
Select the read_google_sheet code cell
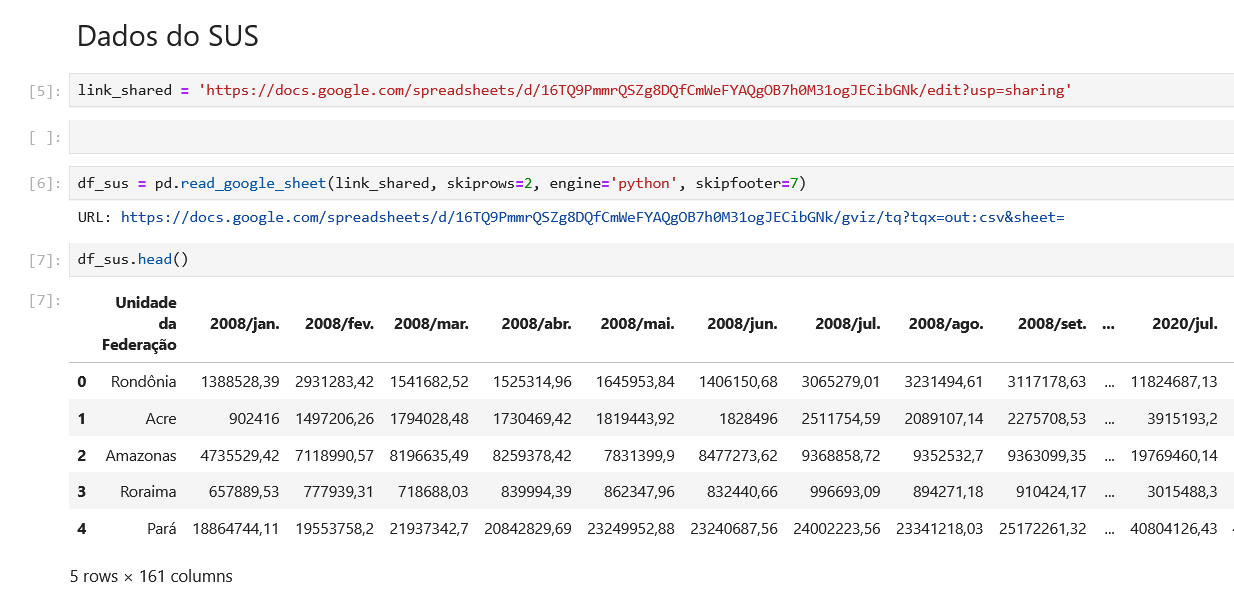651,183
